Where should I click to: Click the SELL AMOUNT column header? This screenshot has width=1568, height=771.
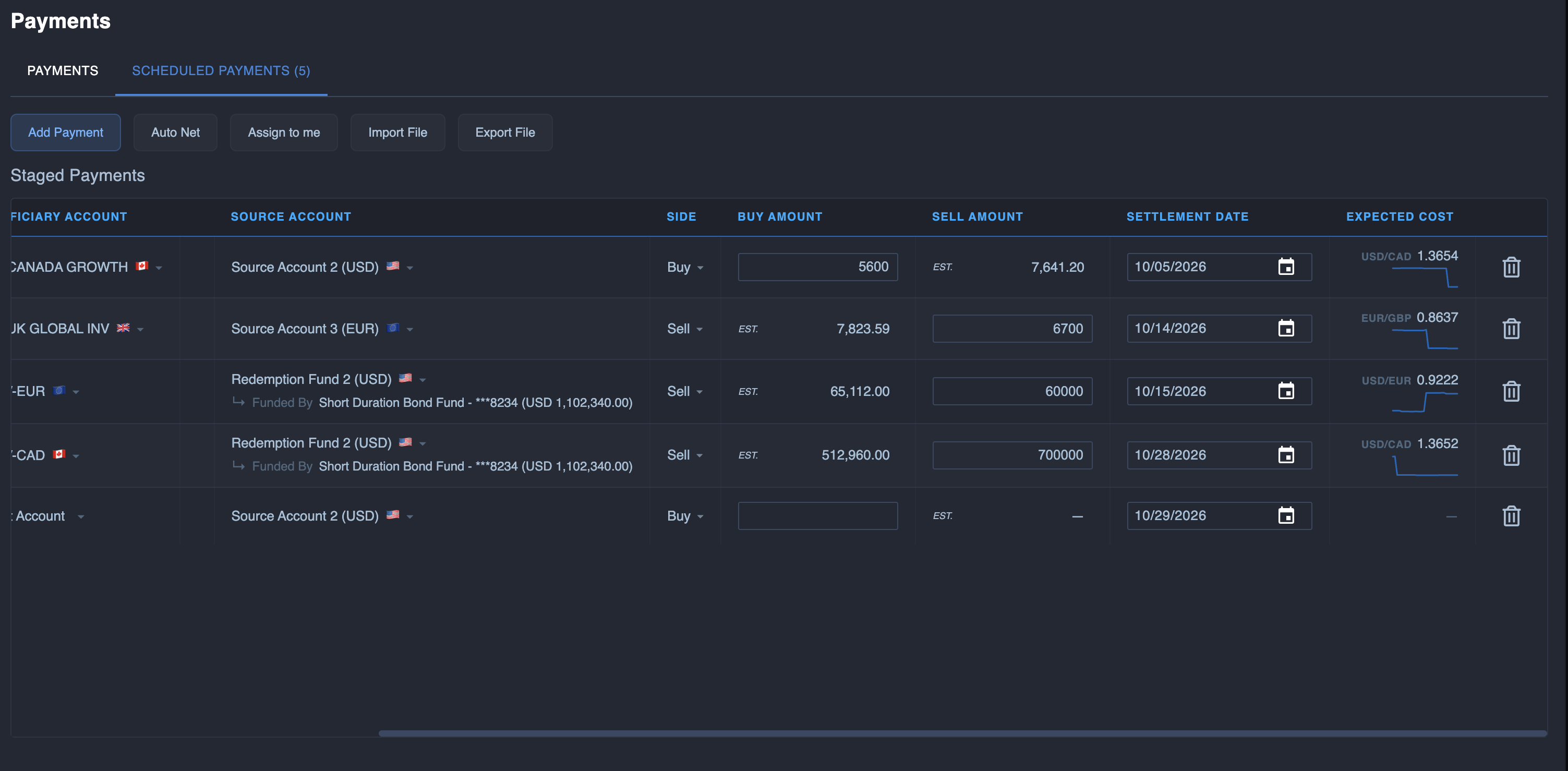pyautogui.click(x=977, y=216)
